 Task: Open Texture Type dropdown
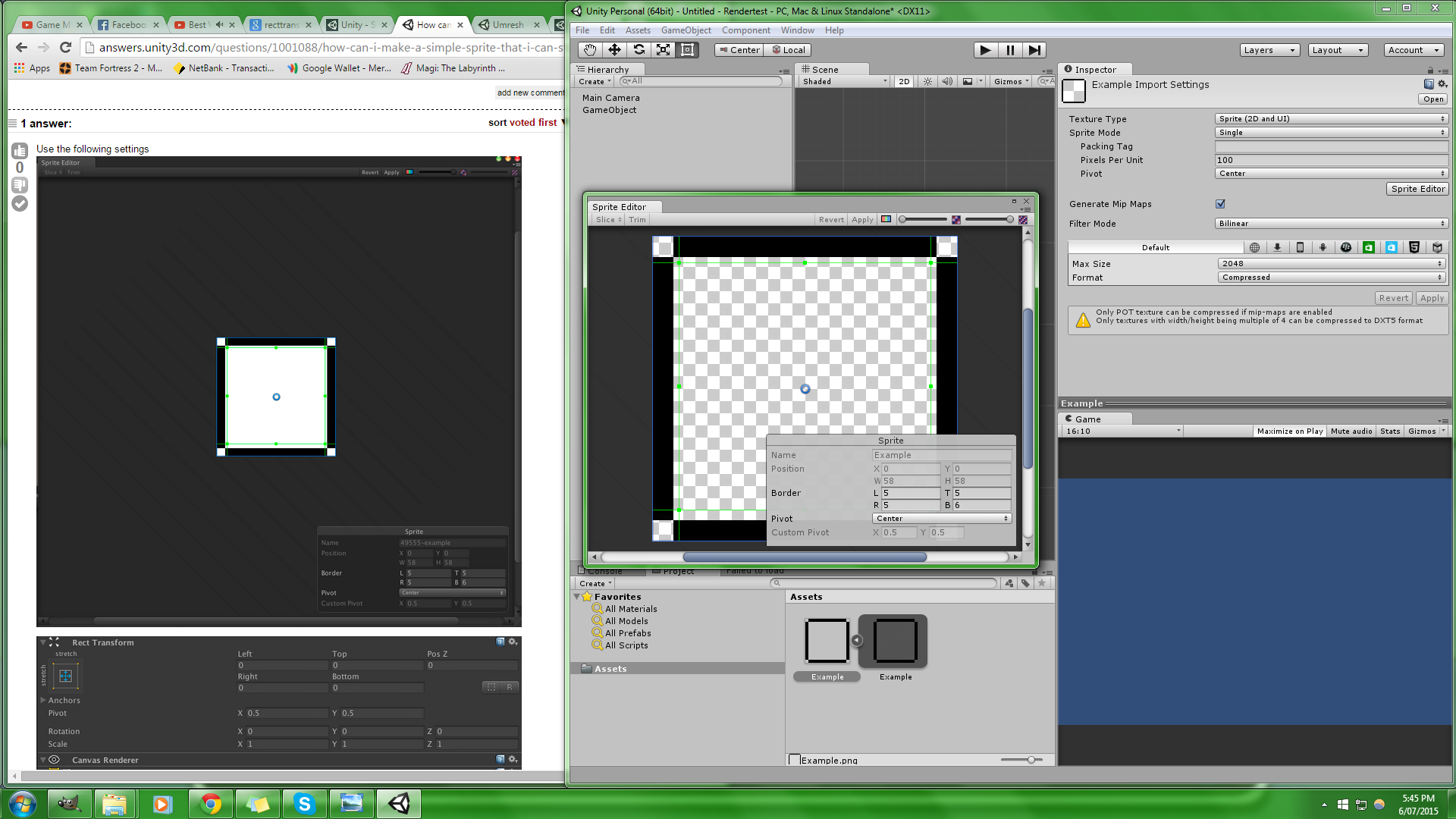click(x=1331, y=119)
